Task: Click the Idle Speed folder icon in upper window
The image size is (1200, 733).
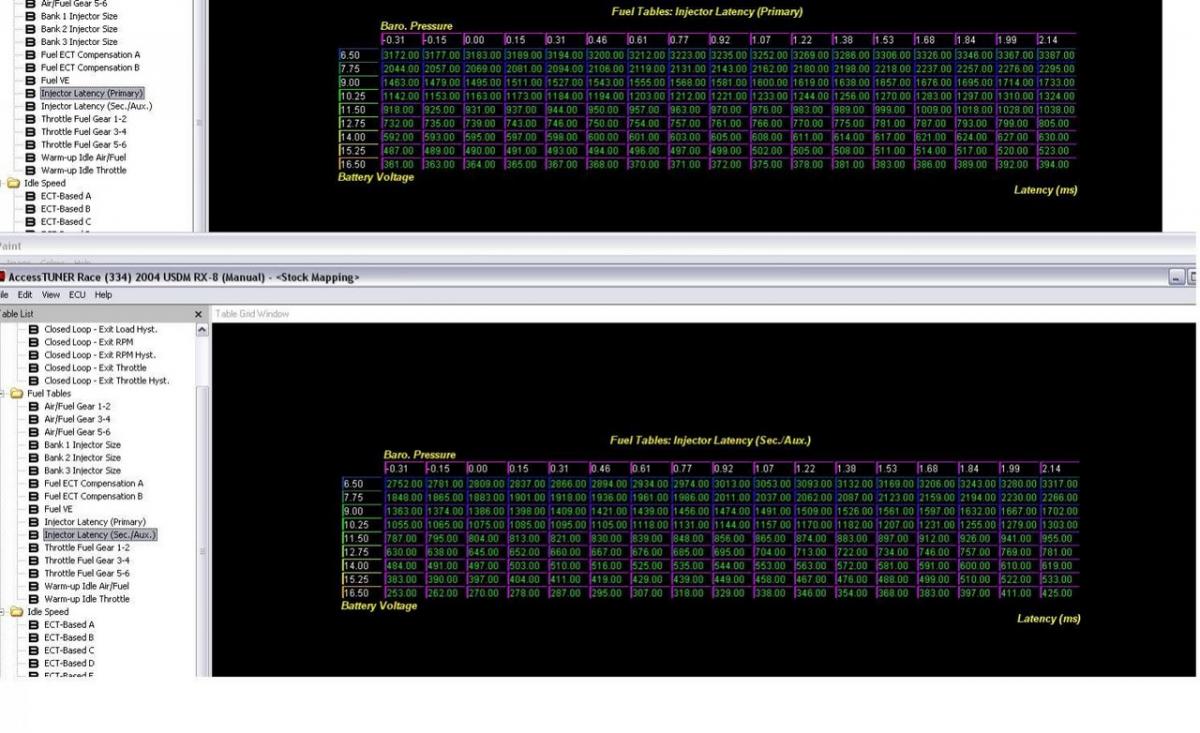Action: (14, 184)
